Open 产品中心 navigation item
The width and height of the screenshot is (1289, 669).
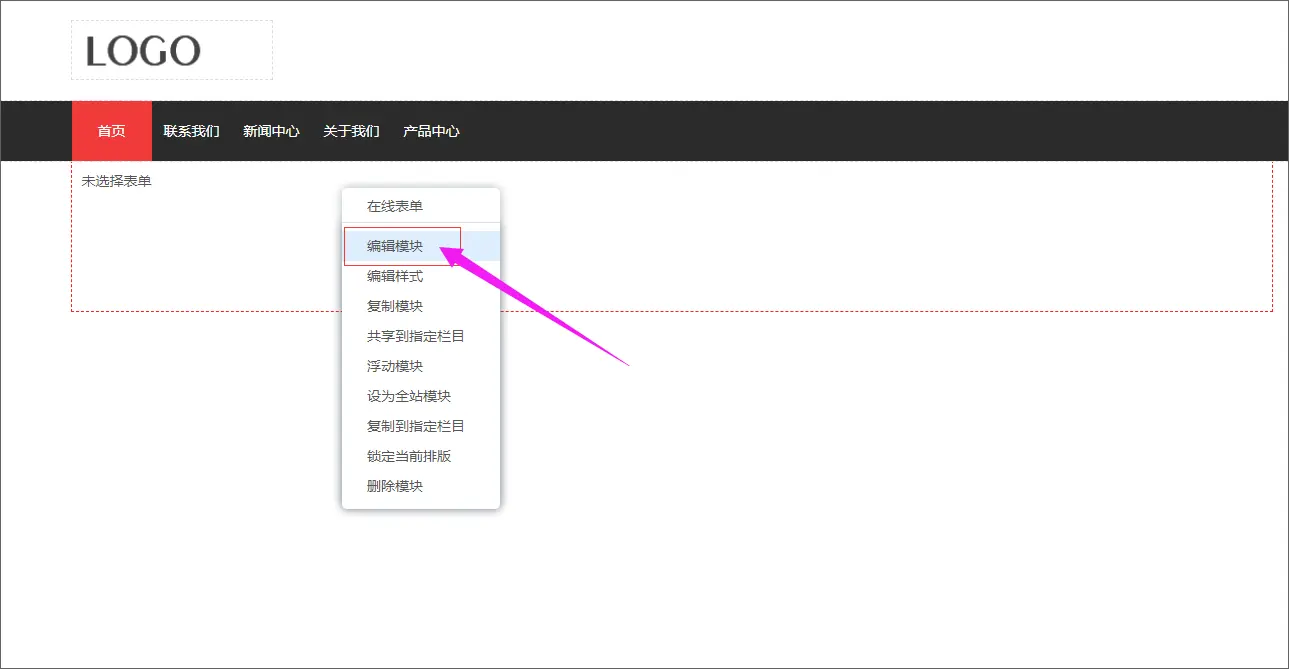point(431,131)
